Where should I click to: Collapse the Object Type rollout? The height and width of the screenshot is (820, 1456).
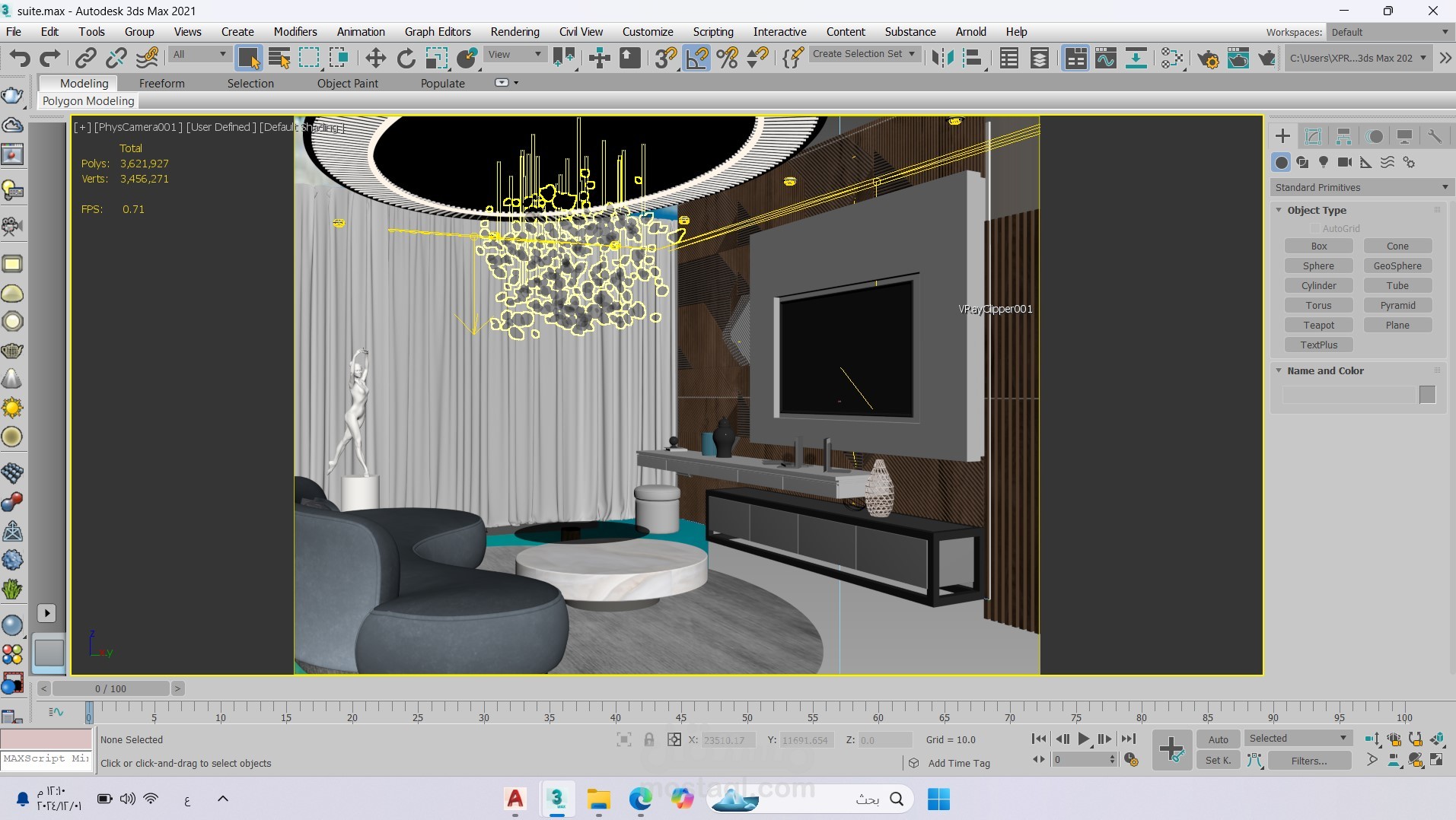click(x=1317, y=210)
